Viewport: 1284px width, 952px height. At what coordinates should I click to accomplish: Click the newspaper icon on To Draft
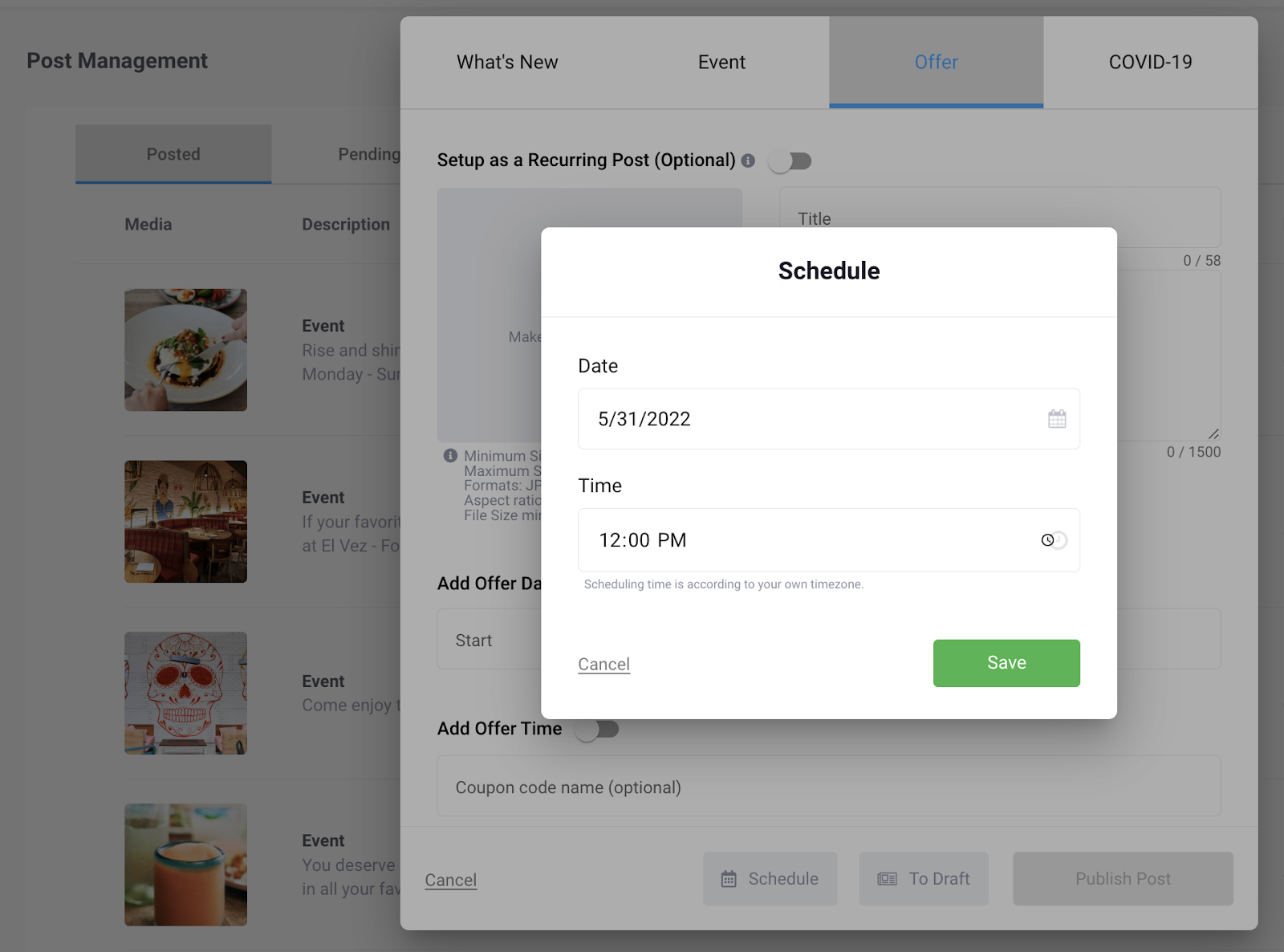tap(887, 879)
